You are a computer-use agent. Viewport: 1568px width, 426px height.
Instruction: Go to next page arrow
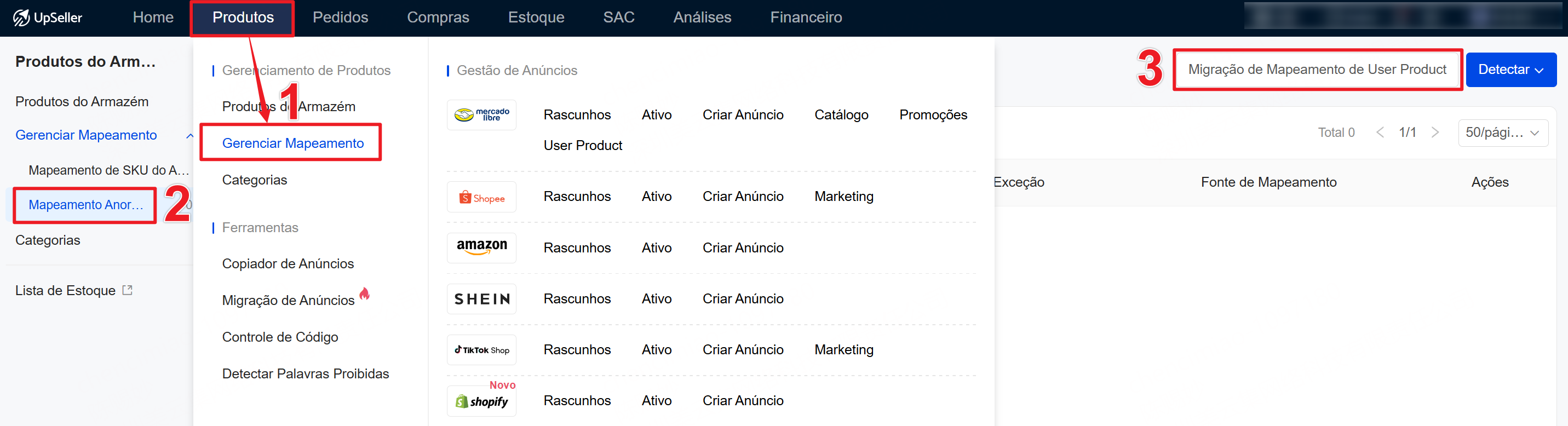(1435, 133)
